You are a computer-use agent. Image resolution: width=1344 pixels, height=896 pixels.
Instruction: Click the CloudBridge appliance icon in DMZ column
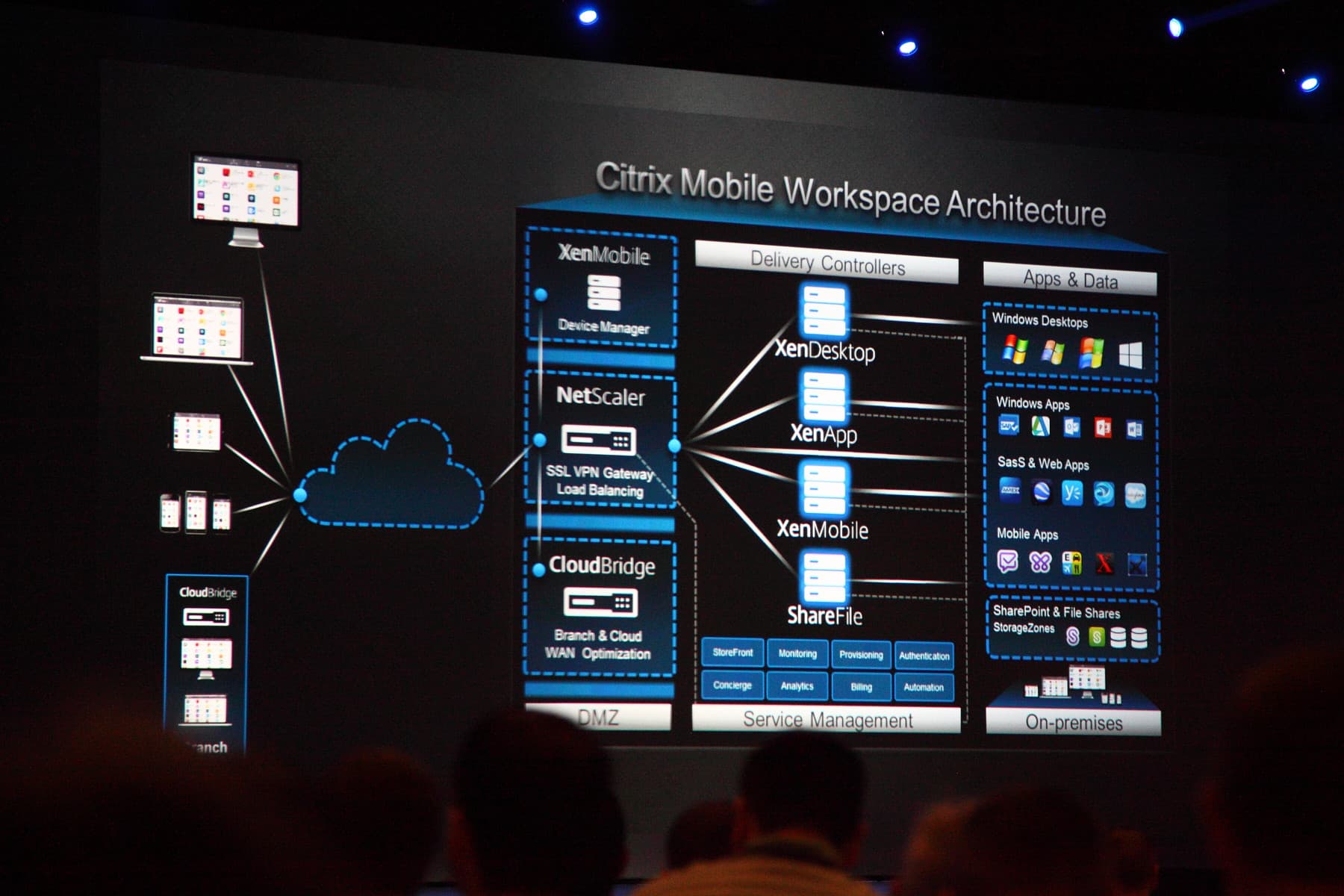[x=600, y=602]
